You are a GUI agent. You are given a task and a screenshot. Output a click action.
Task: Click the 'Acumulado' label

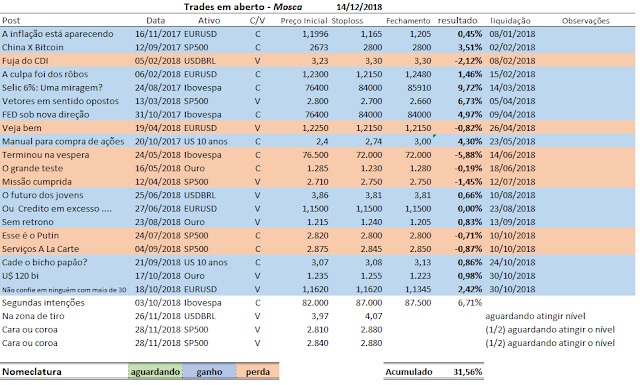point(409,372)
